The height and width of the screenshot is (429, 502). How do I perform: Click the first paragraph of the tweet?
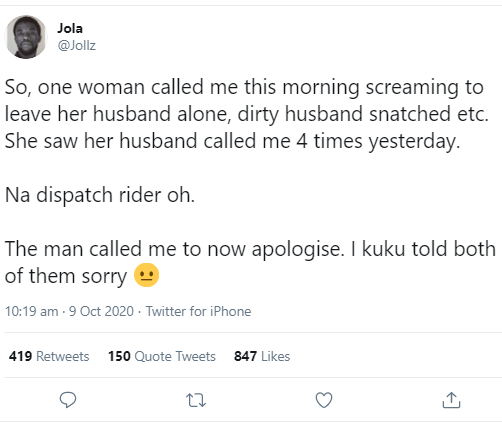click(x=247, y=115)
